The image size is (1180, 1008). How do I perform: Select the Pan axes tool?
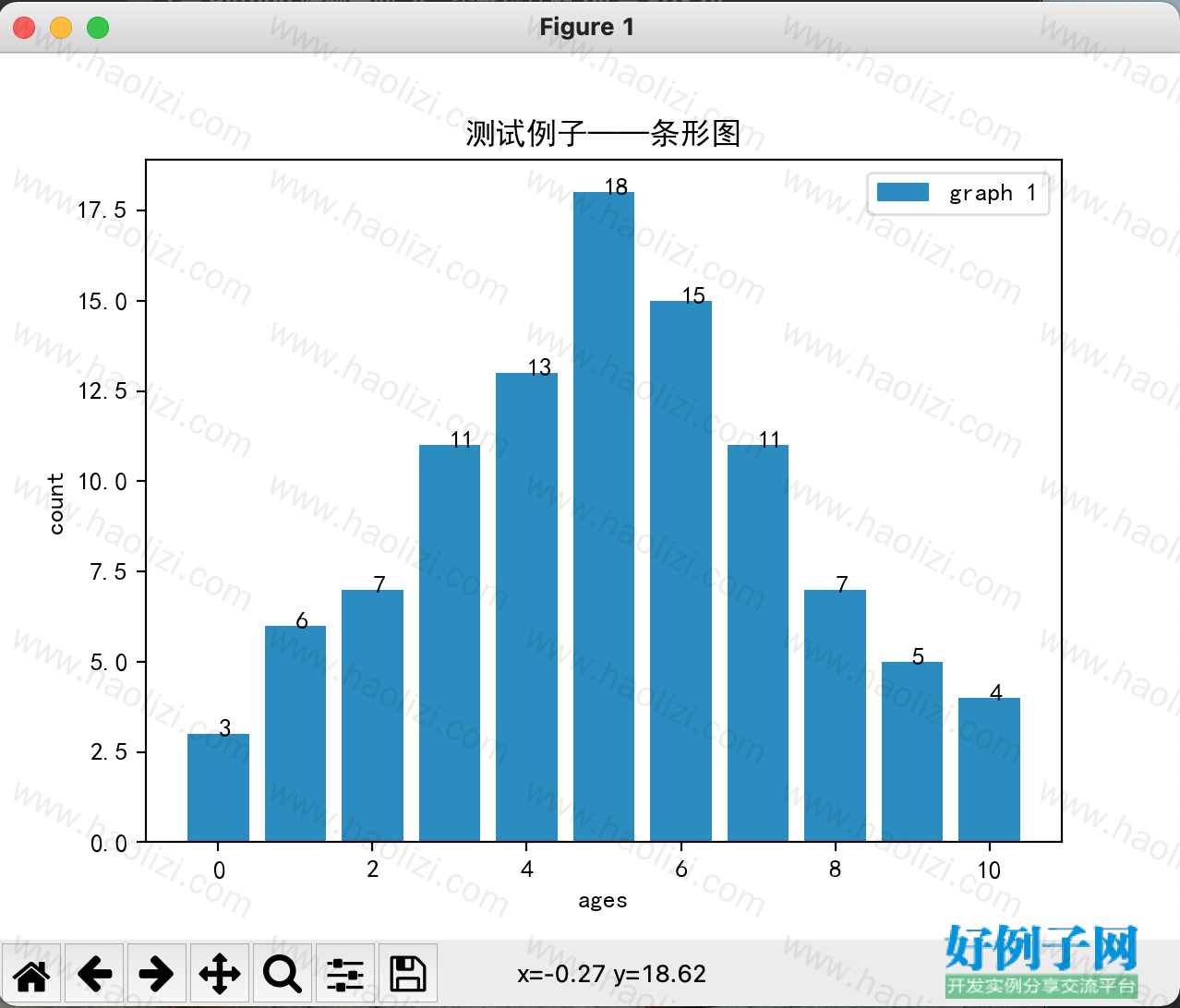(x=220, y=974)
